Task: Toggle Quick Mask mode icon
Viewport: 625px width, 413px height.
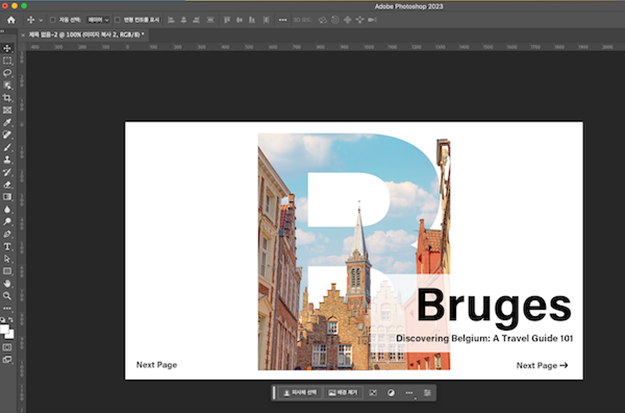Action: pos(7,346)
